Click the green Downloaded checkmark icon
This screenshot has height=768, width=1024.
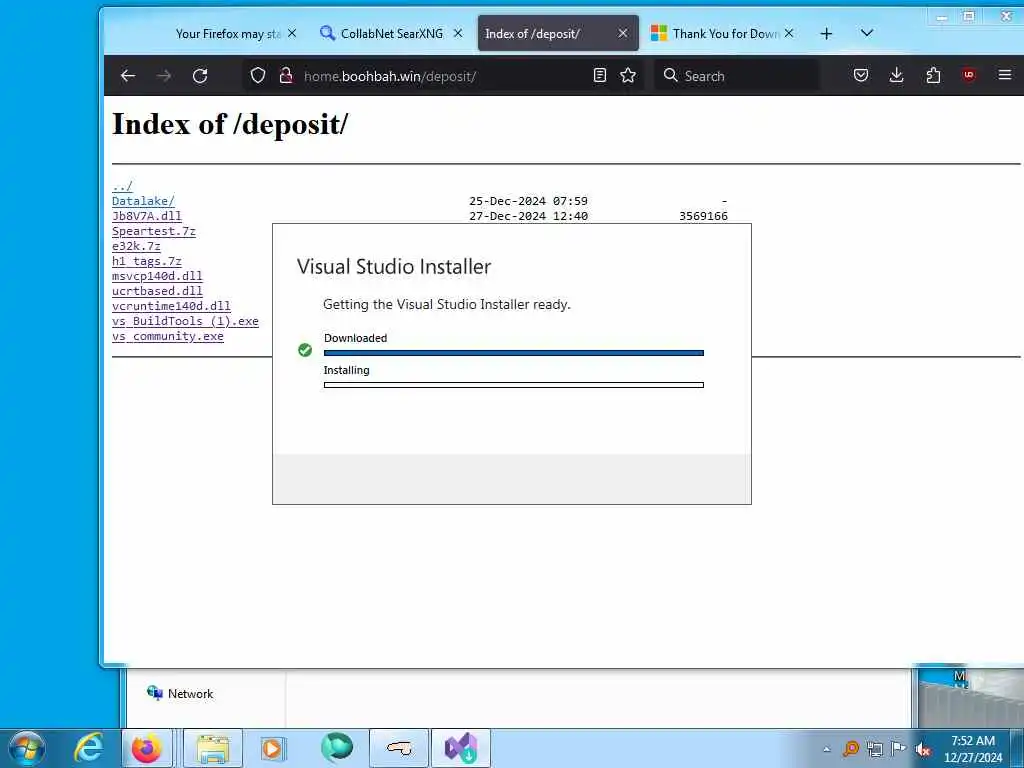pyautogui.click(x=305, y=350)
